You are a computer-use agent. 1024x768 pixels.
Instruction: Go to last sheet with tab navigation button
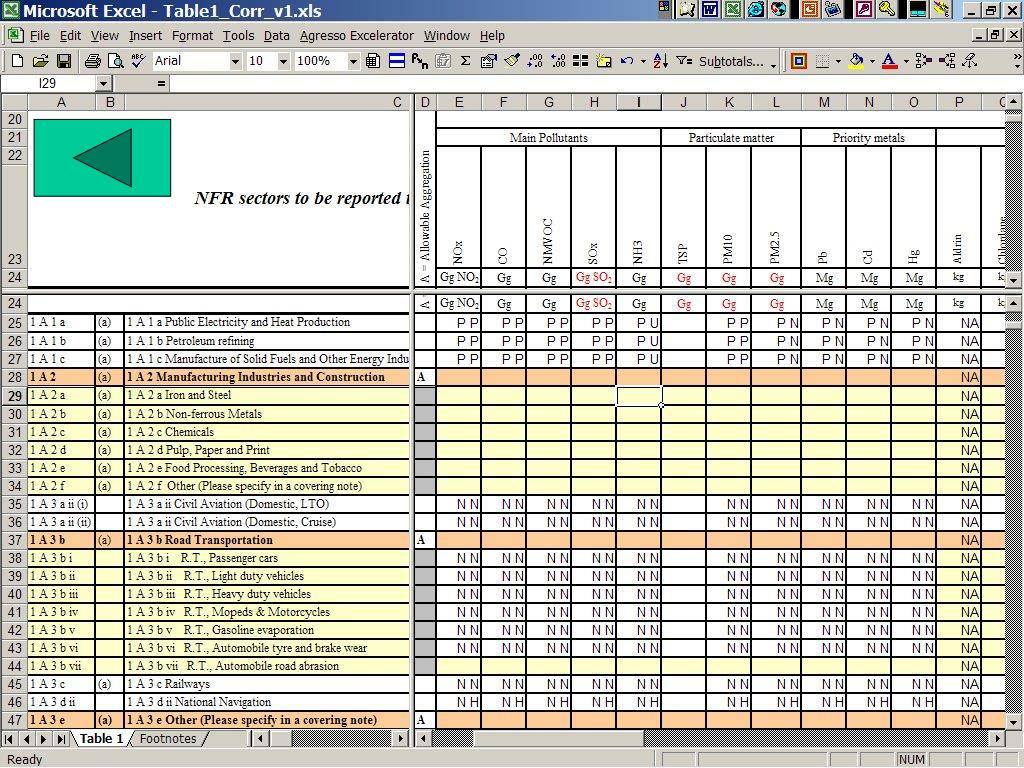(61, 739)
